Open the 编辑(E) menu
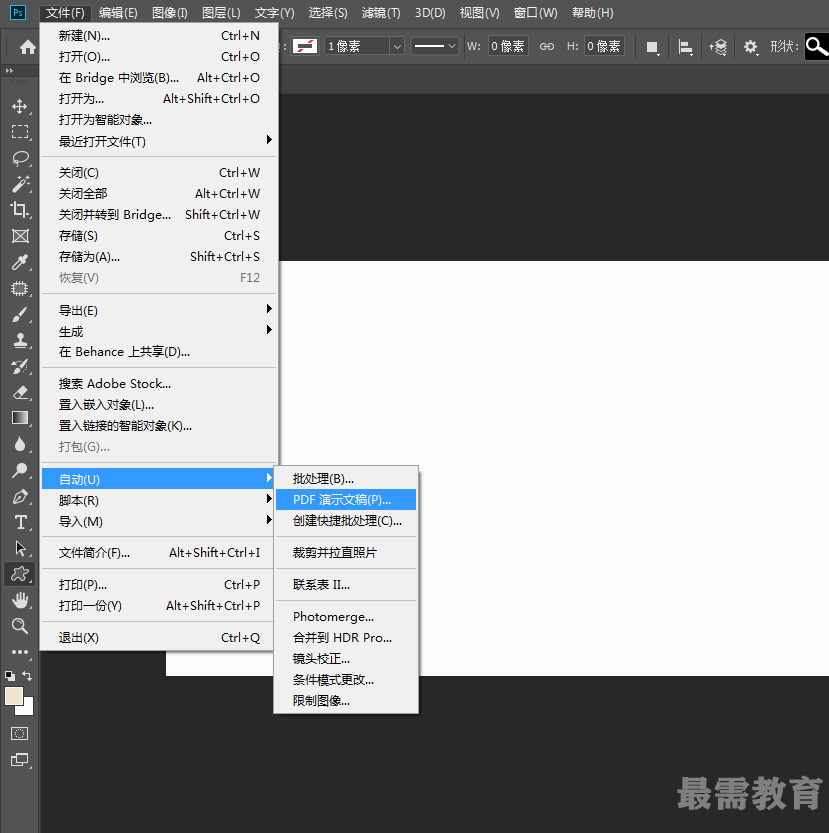Screen dimensions: 829x833 118,13
